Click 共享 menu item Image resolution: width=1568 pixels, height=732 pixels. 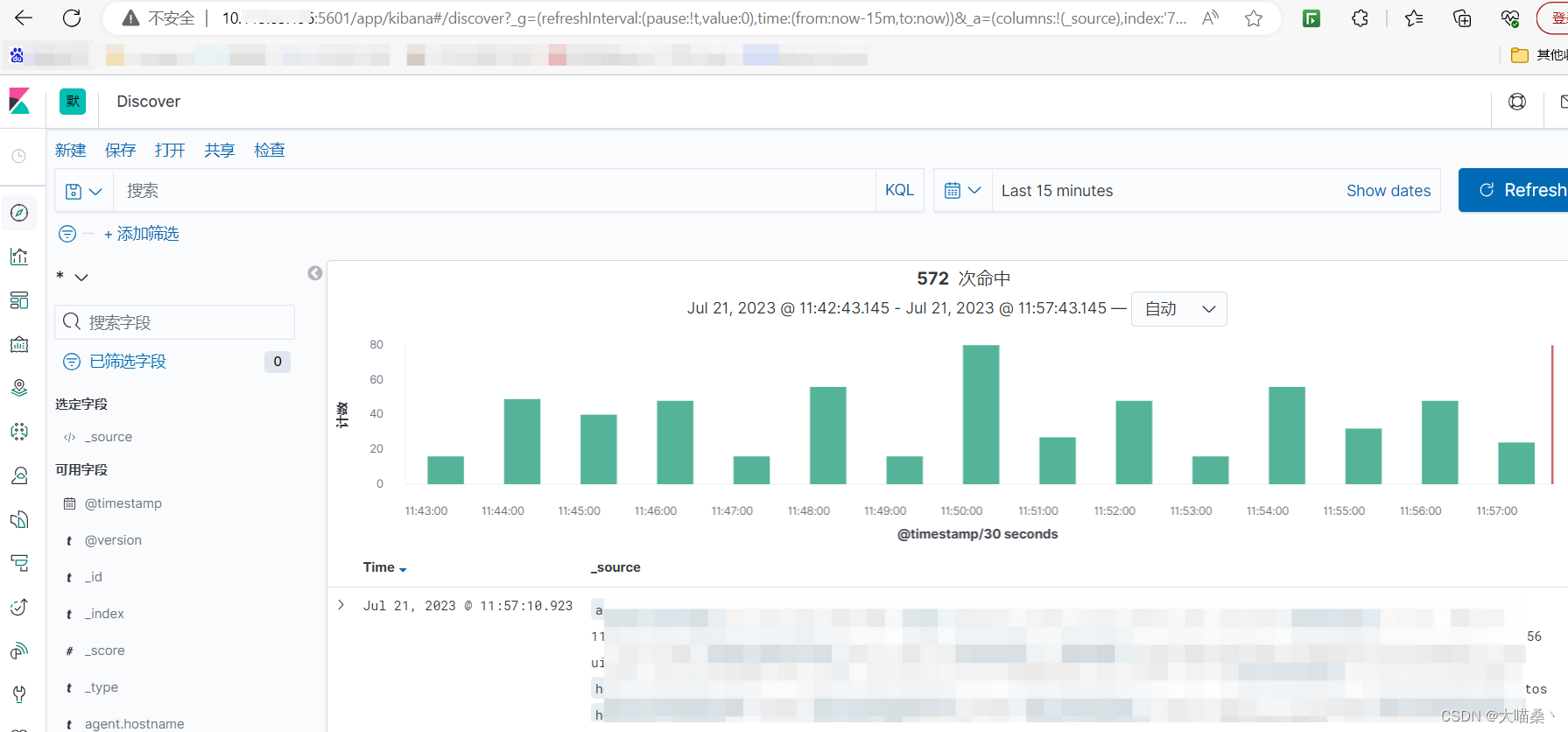click(x=220, y=150)
